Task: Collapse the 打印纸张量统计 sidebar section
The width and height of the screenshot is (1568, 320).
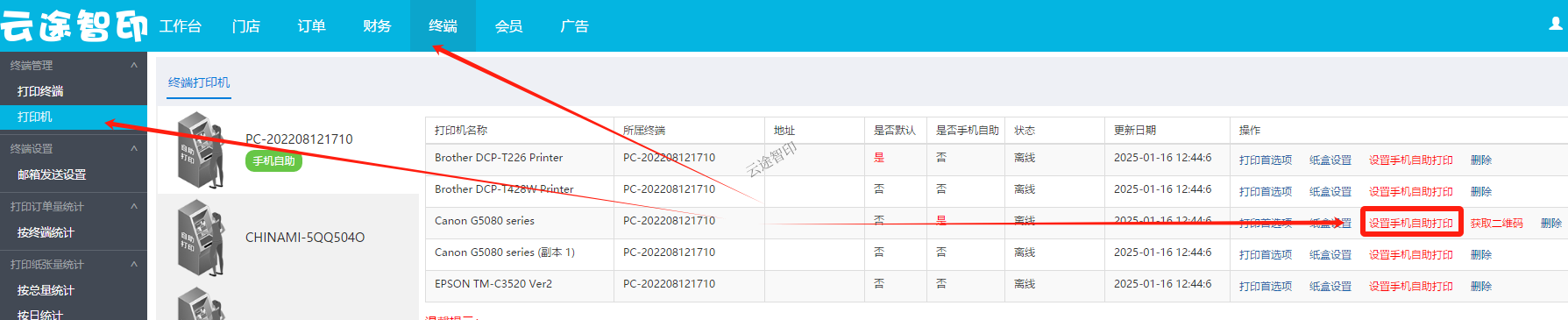Action: click(x=134, y=264)
